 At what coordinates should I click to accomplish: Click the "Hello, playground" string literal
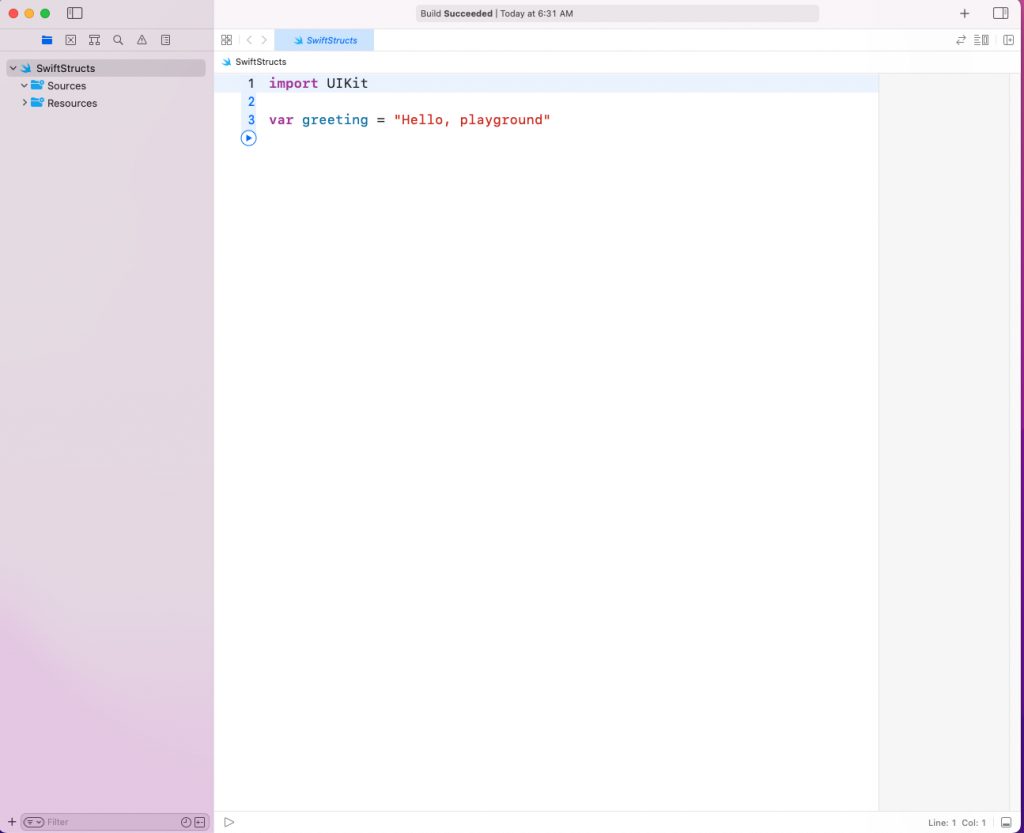pyautogui.click(x=472, y=120)
